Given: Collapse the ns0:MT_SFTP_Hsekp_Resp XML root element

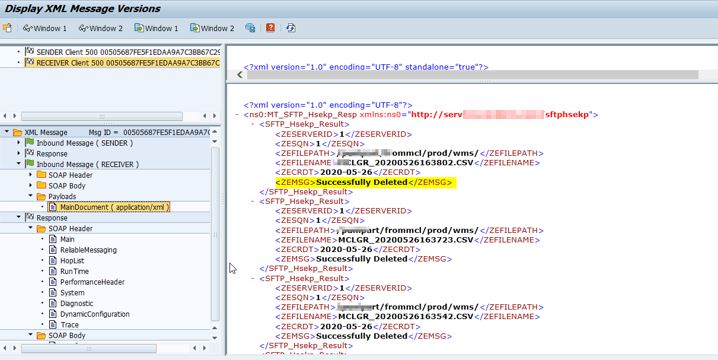Looking at the screenshot, I should click(237, 115).
